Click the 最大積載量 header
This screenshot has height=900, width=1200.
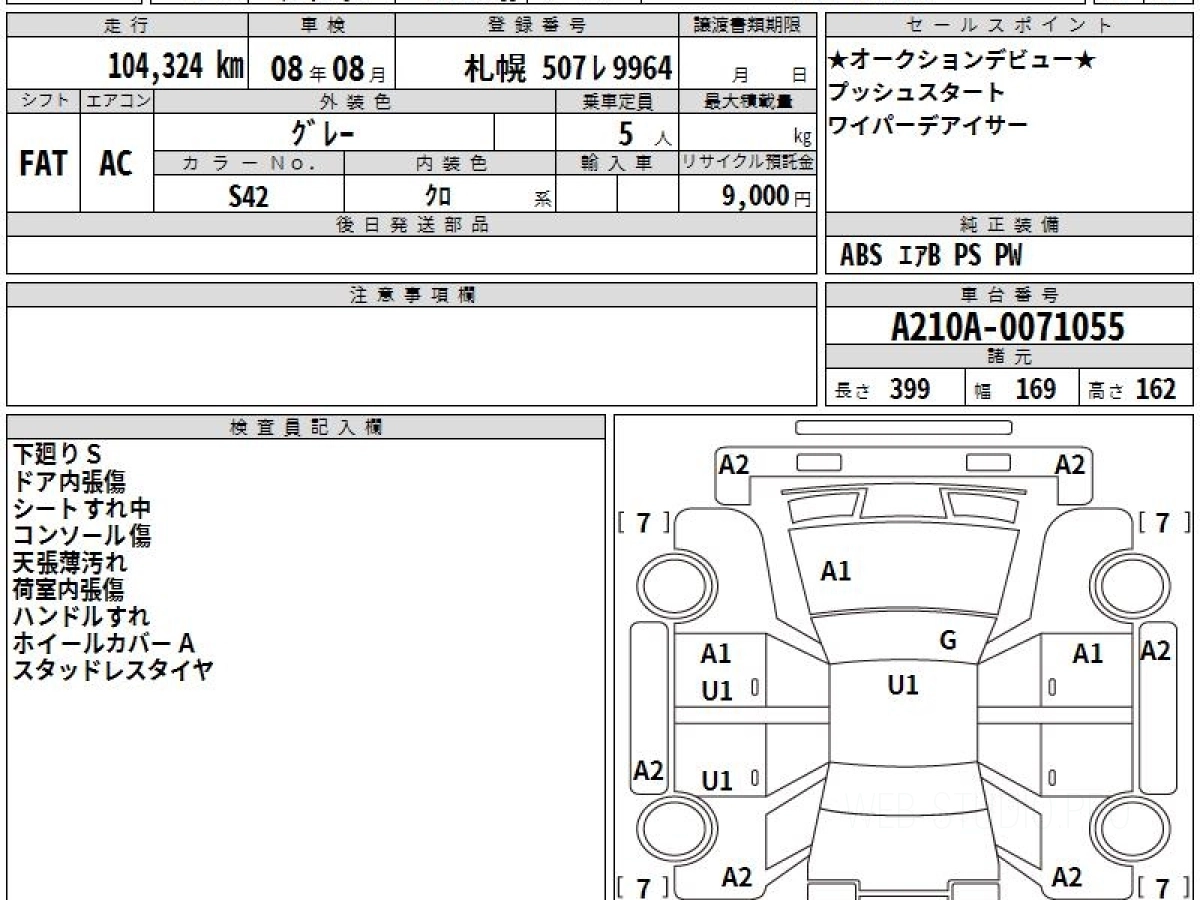(748, 101)
